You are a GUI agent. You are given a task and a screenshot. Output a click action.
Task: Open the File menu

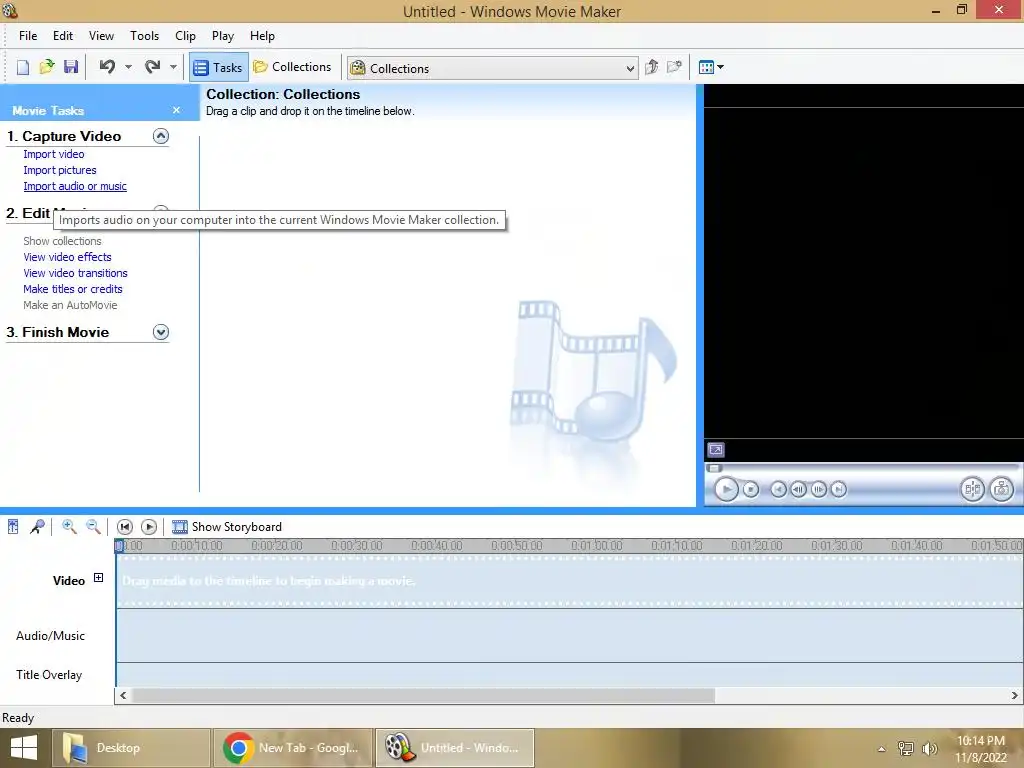[x=28, y=36]
